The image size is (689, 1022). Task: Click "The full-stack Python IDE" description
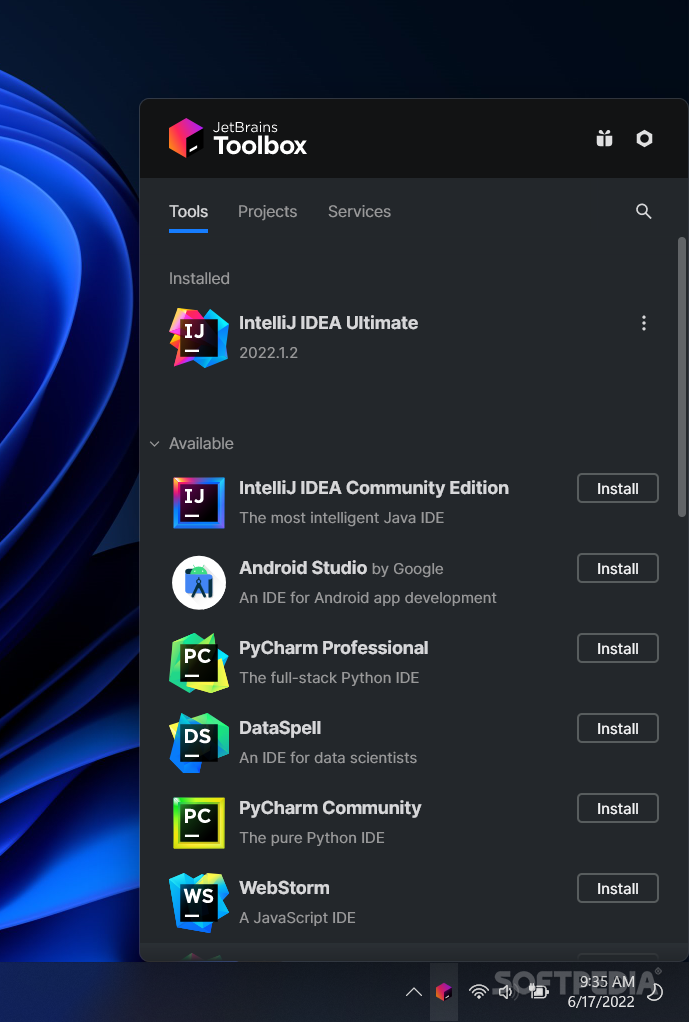[x=329, y=678]
